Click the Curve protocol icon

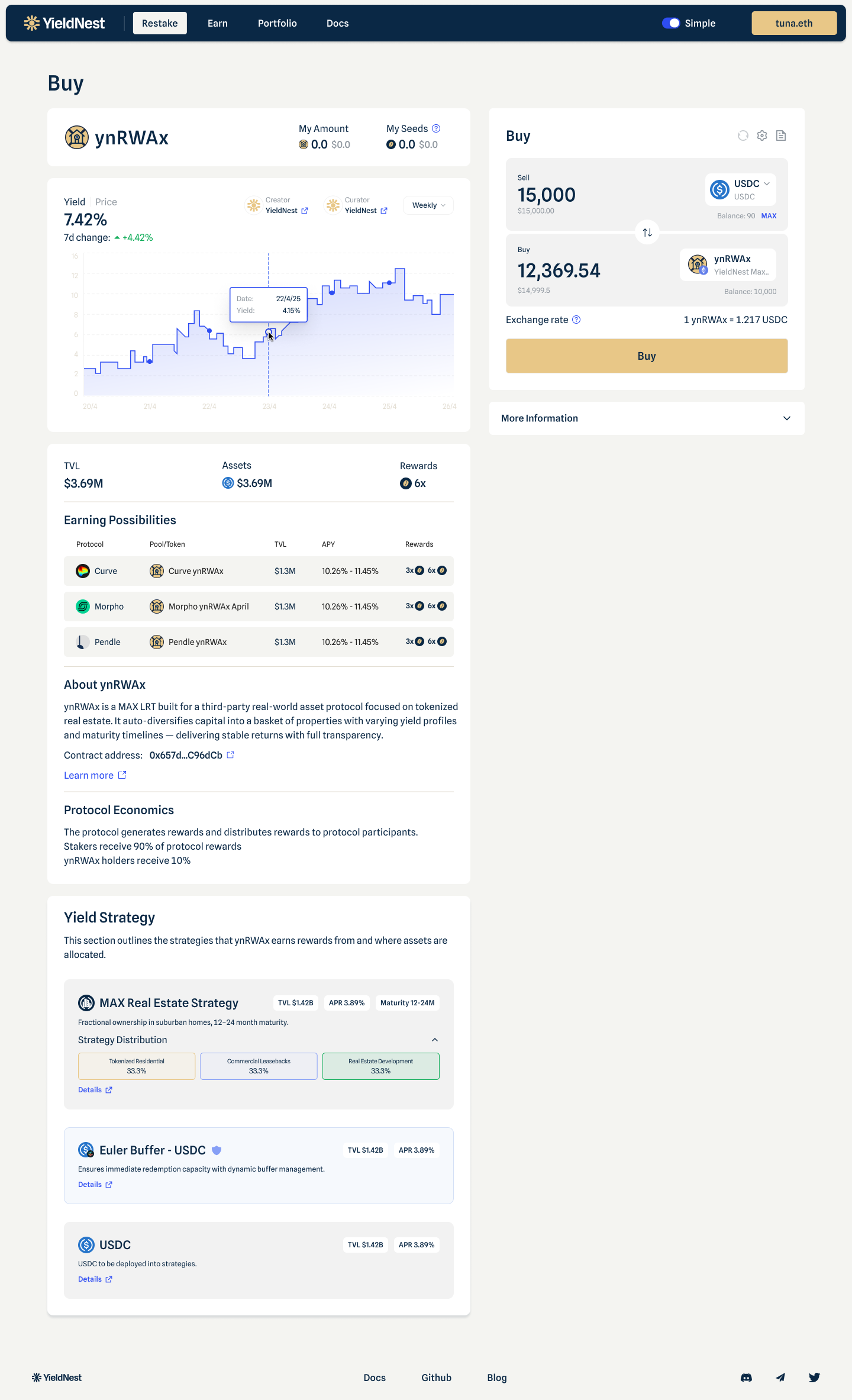click(83, 571)
